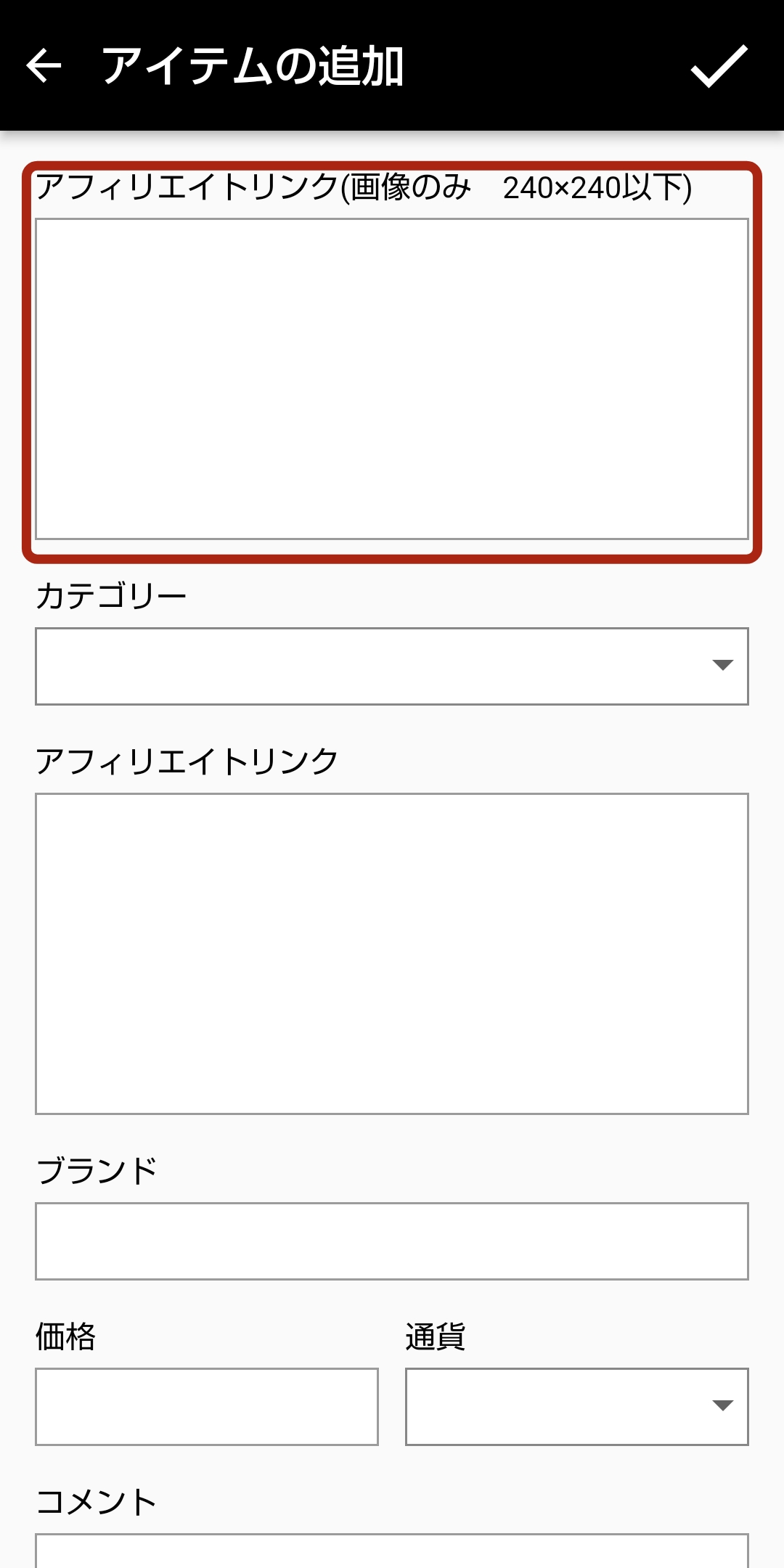Select the 価格 input field
Viewport: 784px width, 1568px height.
(207, 1407)
